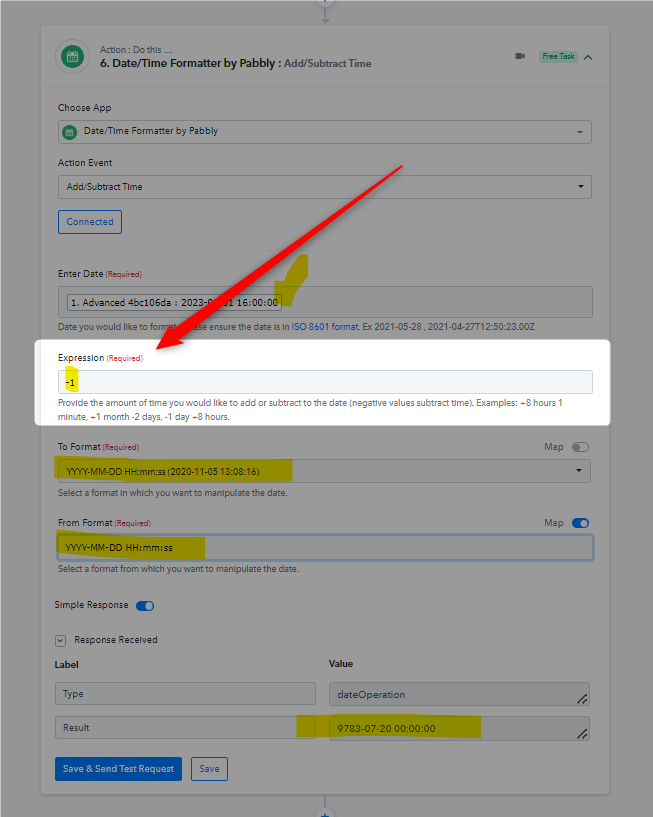The height and width of the screenshot is (817, 653).
Task: Toggle the Map switch for To Format
Action: pos(580,447)
